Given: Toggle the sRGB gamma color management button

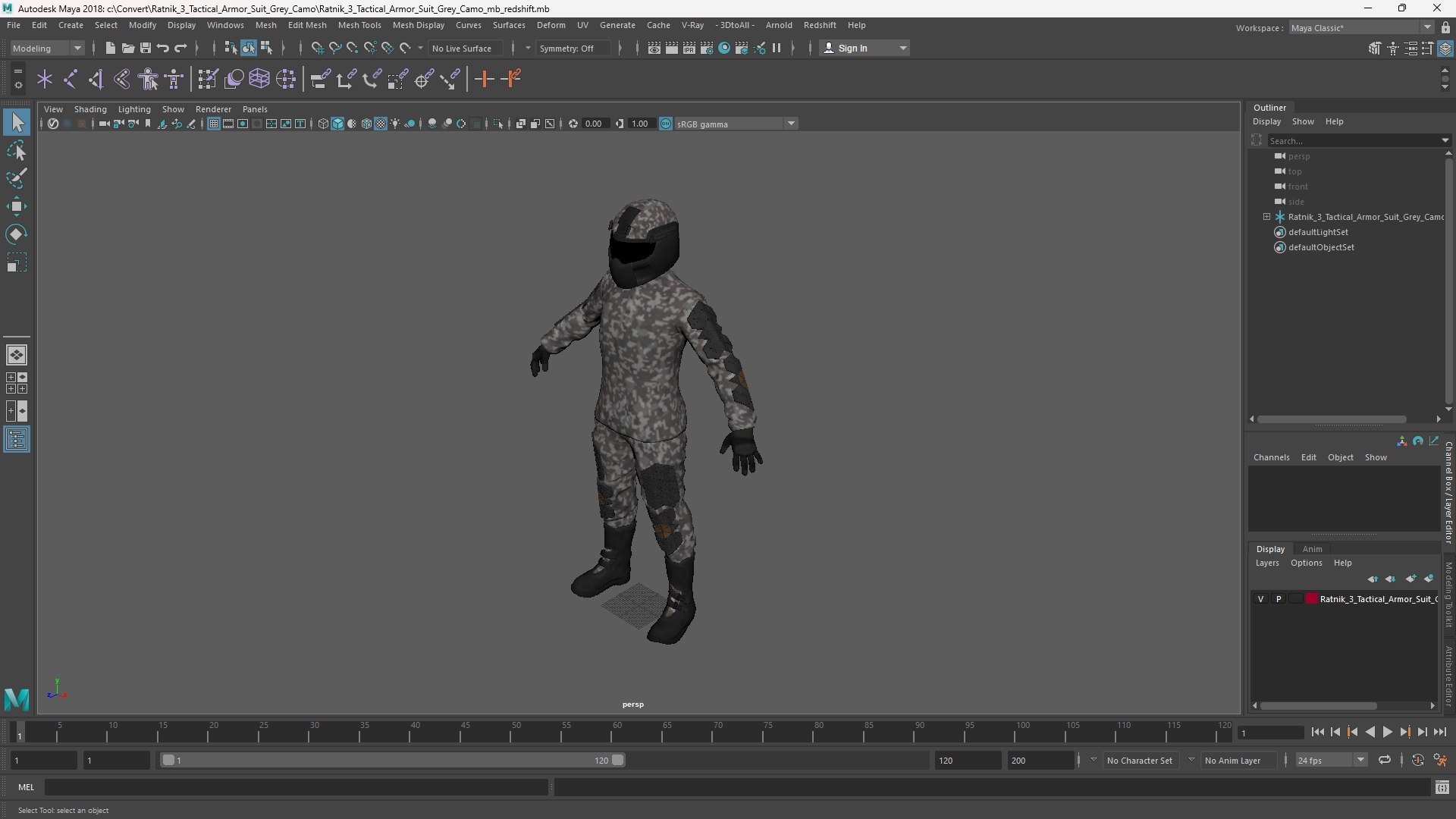Looking at the screenshot, I should pos(666,124).
